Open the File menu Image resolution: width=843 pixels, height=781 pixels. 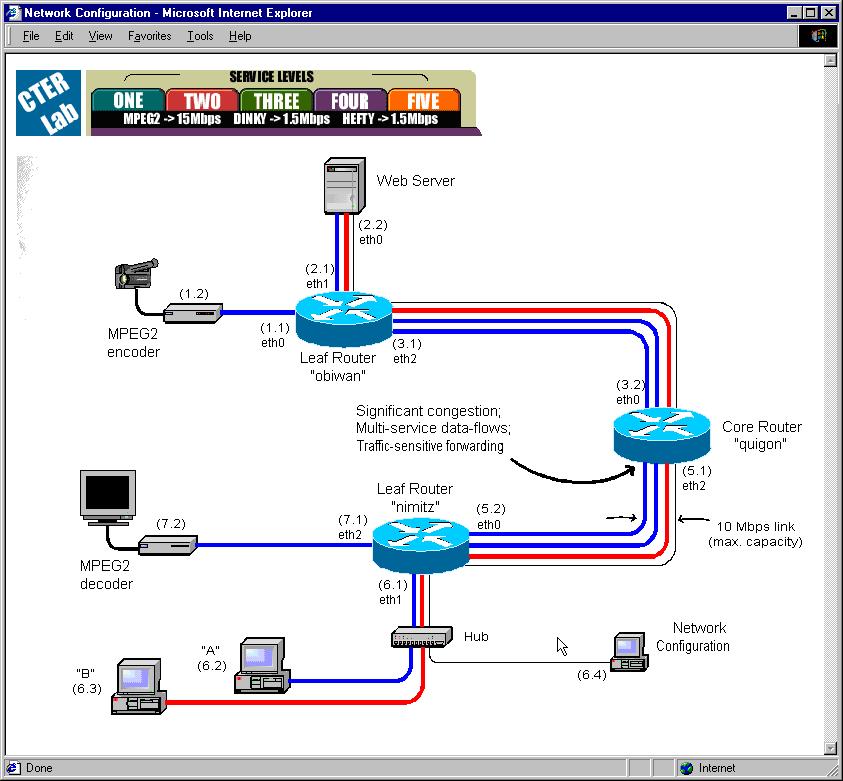31,36
